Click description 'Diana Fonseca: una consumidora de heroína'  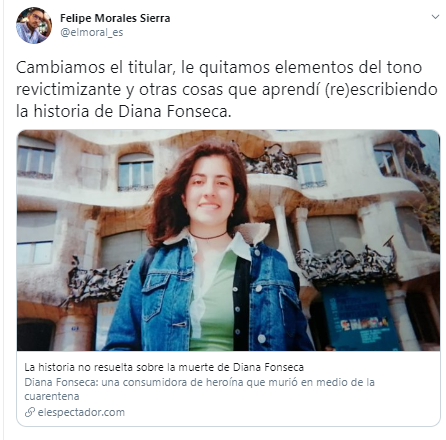tap(199, 389)
